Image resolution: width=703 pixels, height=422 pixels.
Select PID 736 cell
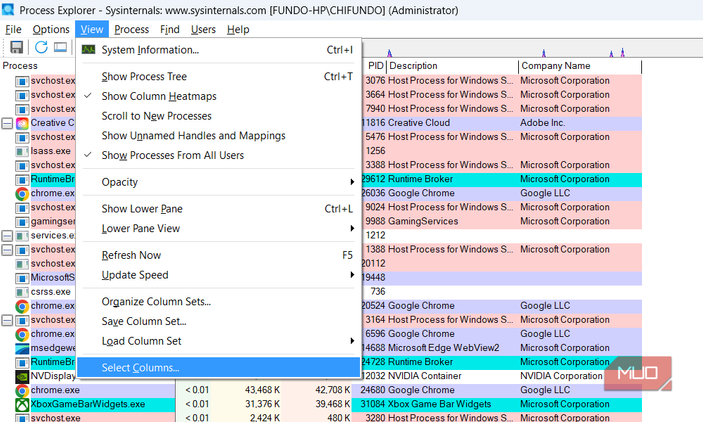[x=378, y=292]
